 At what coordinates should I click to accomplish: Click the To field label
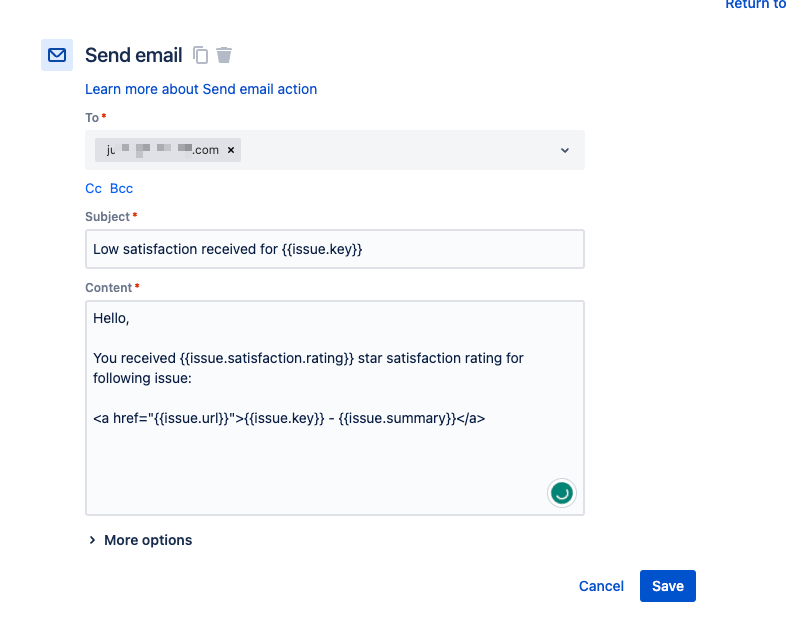point(92,118)
